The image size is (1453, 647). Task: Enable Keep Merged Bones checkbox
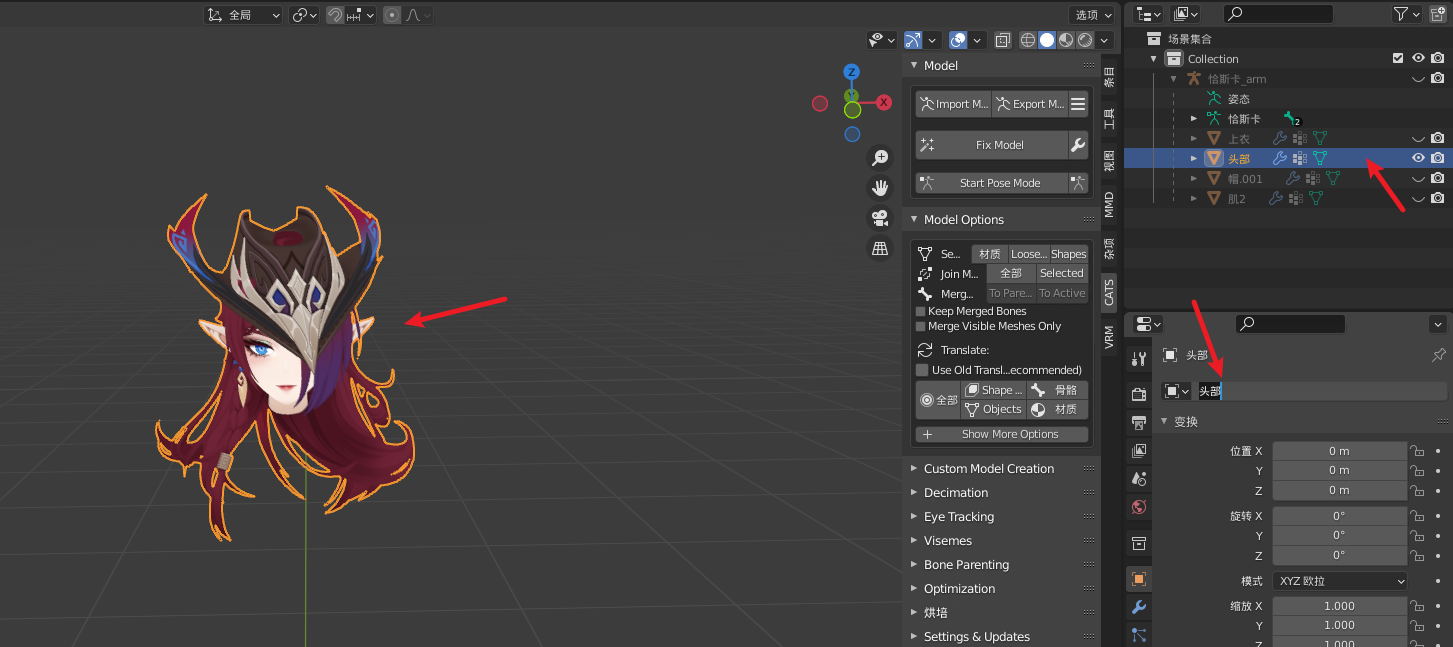coord(921,312)
